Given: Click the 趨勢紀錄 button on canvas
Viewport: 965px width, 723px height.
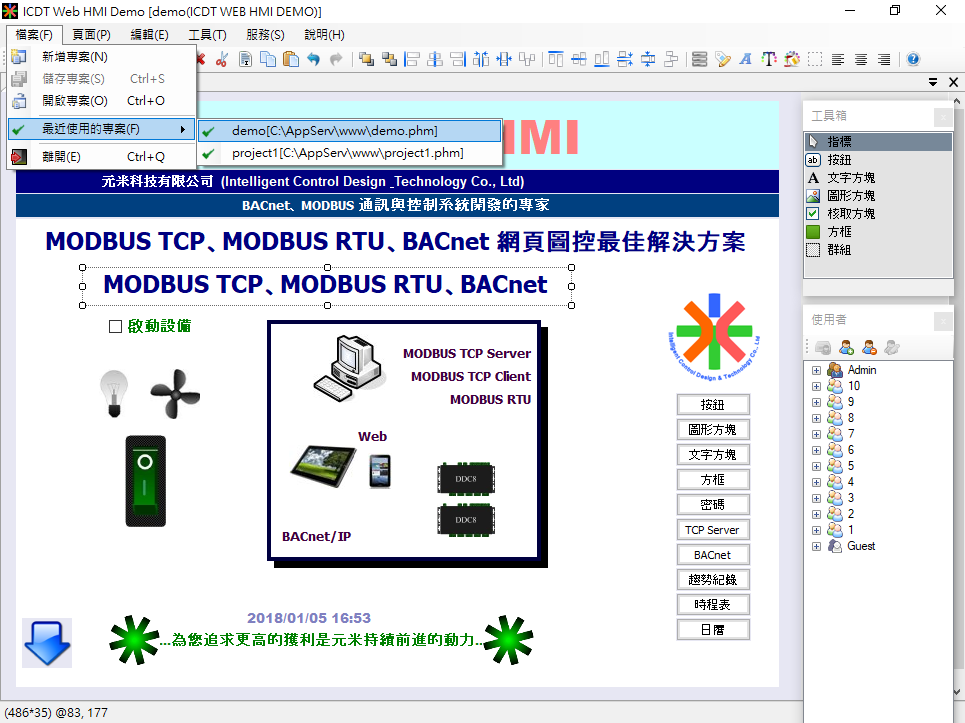Looking at the screenshot, I should tap(712, 580).
